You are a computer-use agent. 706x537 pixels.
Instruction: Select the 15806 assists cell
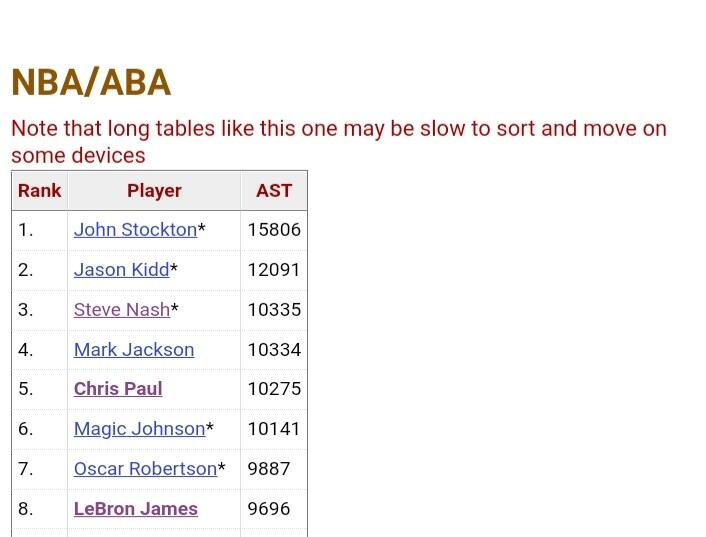point(274,229)
